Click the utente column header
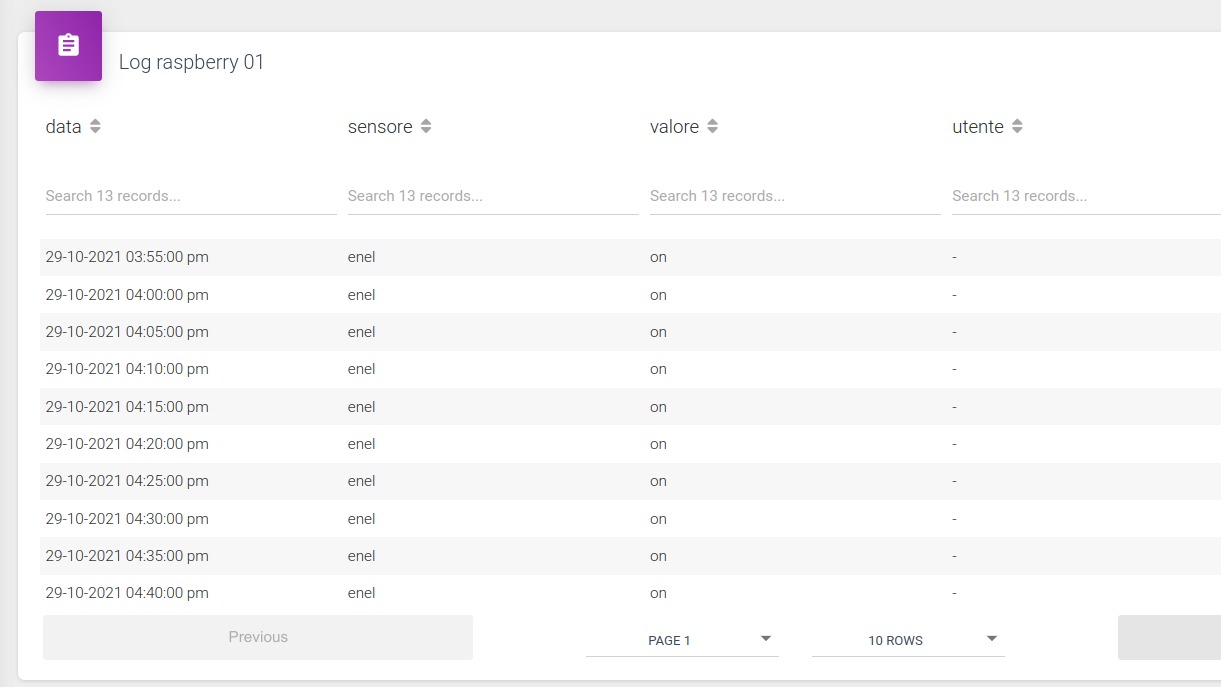This screenshot has height=687, width=1221. tap(978, 127)
